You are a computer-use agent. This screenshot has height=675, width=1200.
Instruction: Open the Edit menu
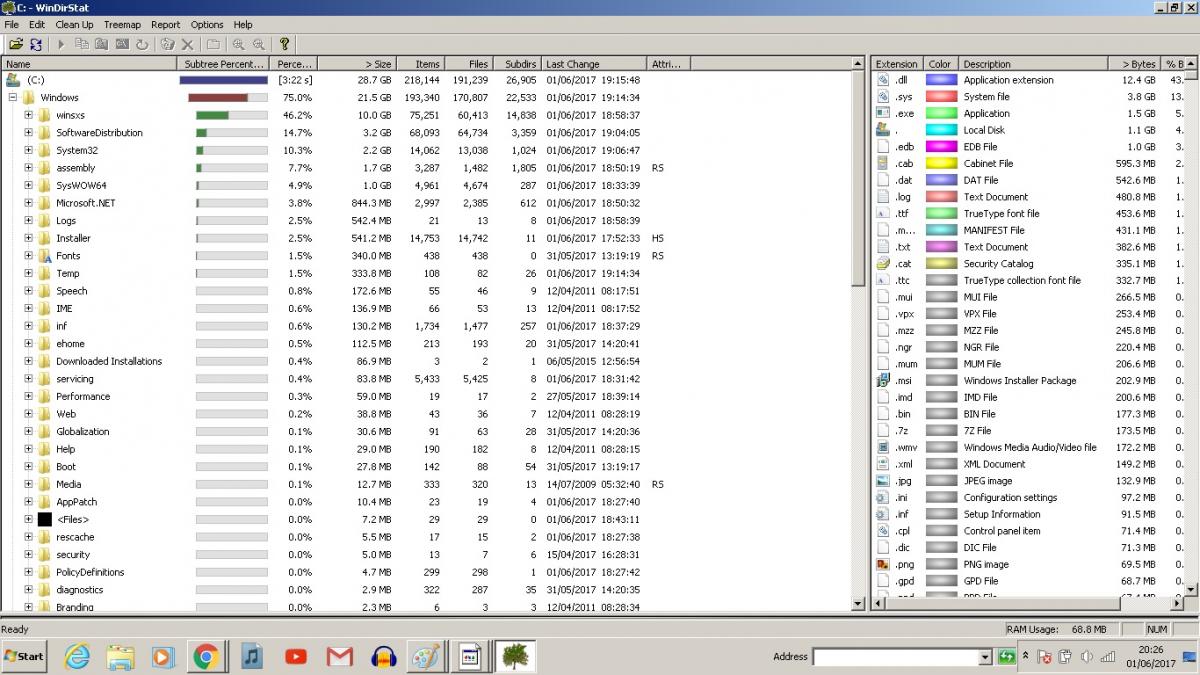(x=37, y=24)
